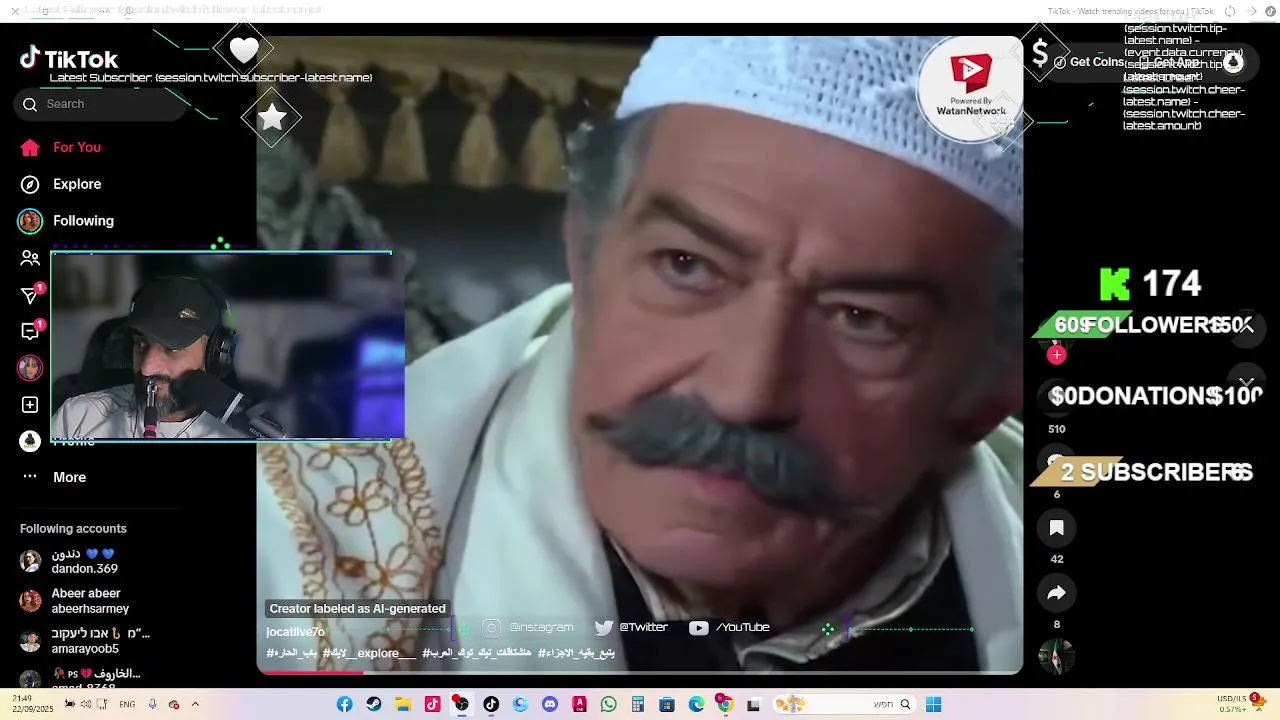The height and width of the screenshot is (720, 1280).
Task: Go to previous video with up chevron
Action: [x=1246, y=327]
